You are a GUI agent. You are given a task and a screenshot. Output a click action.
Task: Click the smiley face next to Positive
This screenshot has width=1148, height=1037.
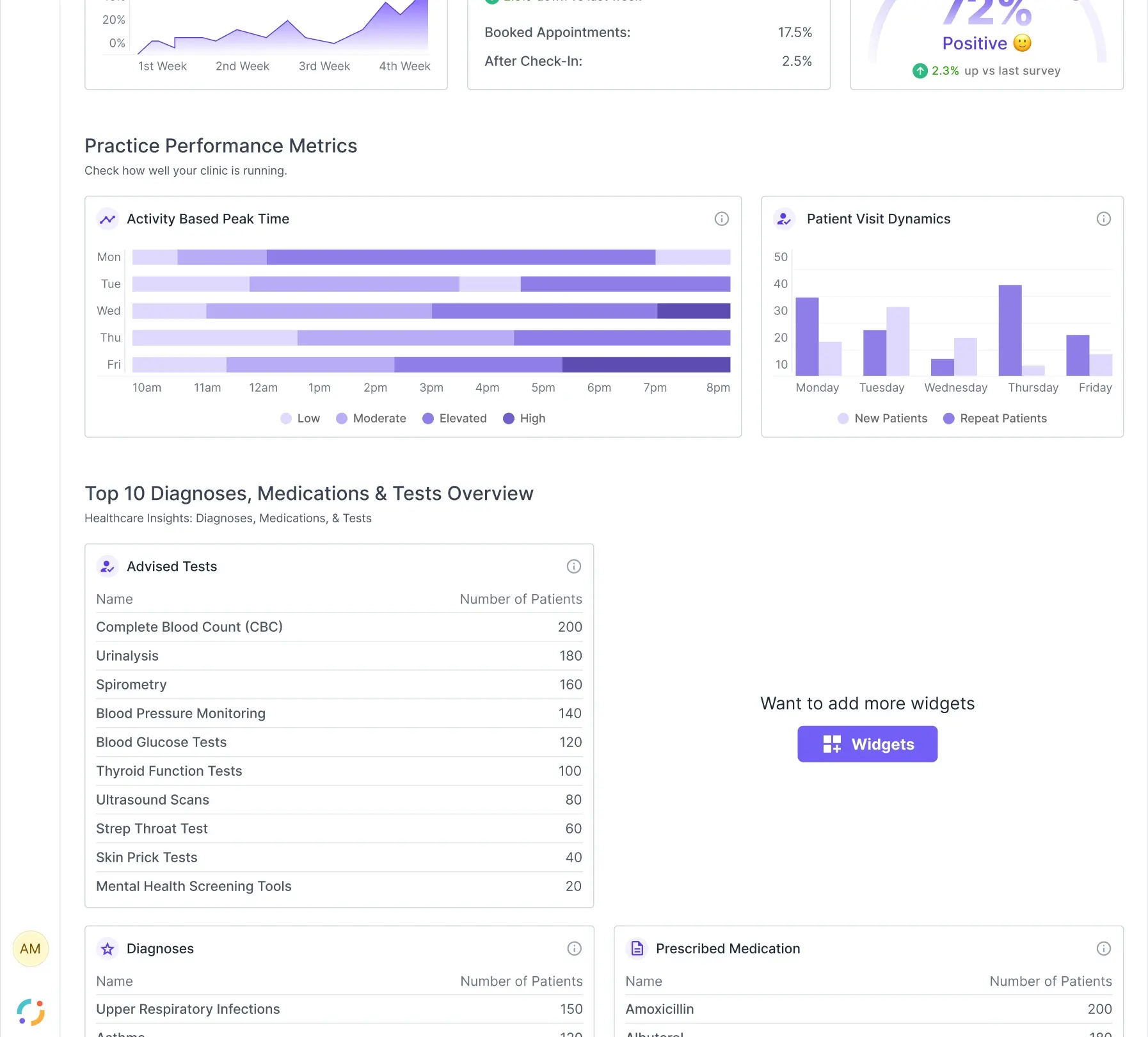1022,43
